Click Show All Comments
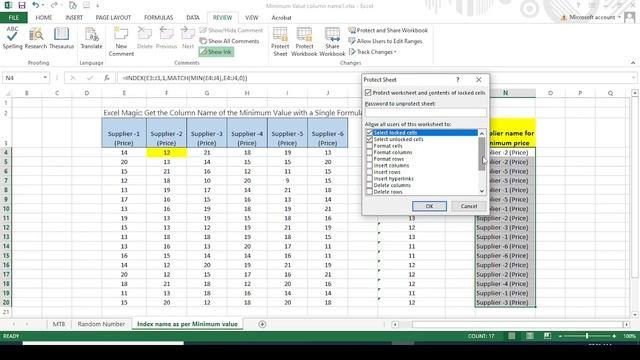 pyautogui.click(x=229, y=41)
